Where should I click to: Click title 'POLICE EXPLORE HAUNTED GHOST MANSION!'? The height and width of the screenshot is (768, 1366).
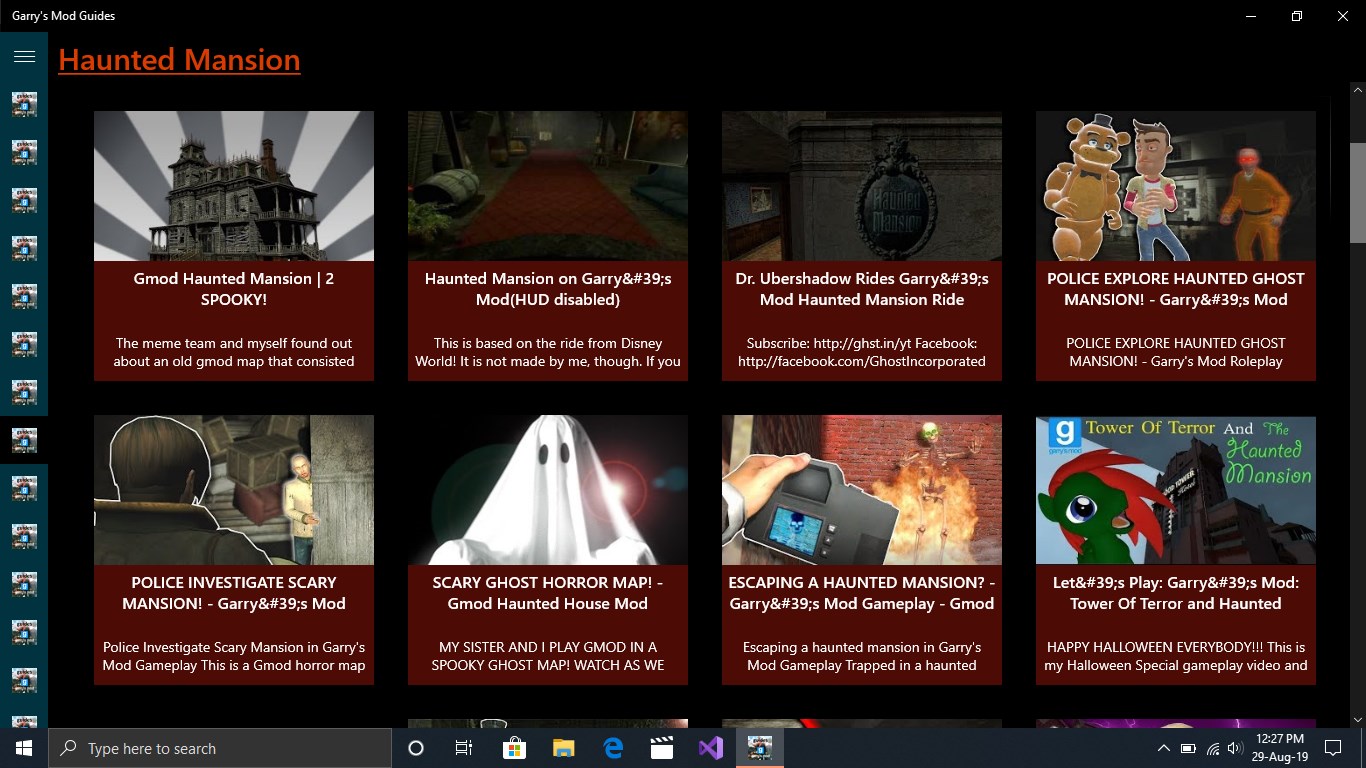click(x=1176, y=289)
